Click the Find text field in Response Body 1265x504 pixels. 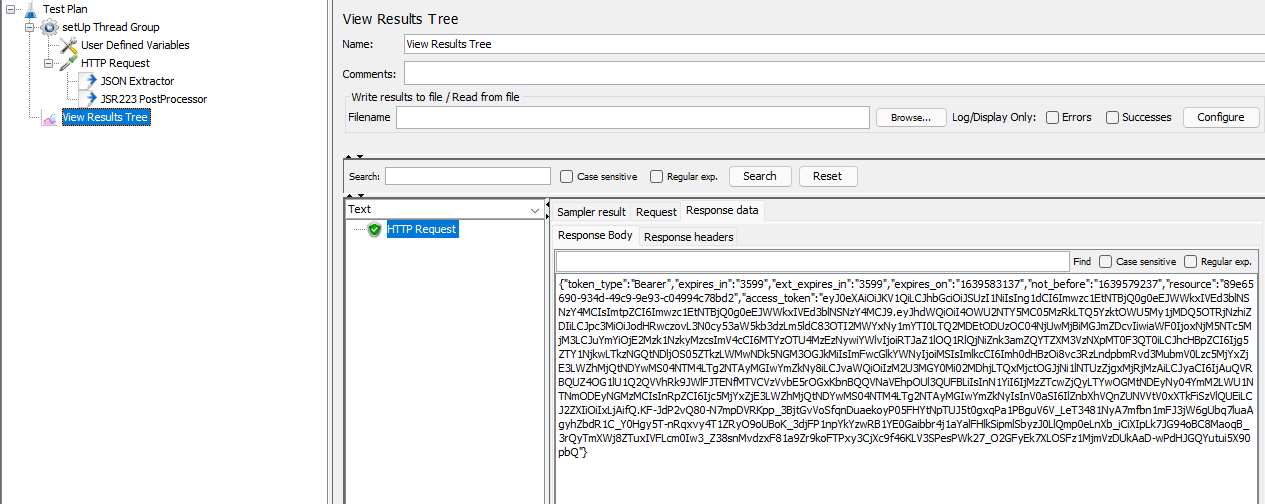[812, 261]
